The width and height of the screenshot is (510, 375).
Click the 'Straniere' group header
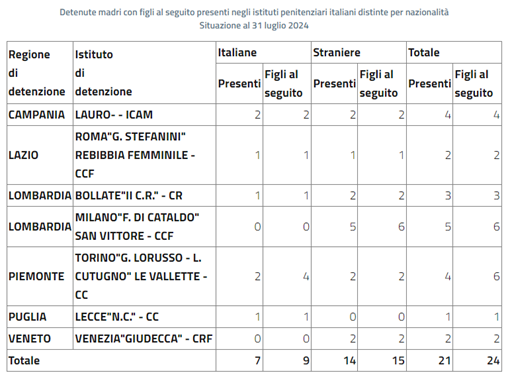[x=359, y=52]
